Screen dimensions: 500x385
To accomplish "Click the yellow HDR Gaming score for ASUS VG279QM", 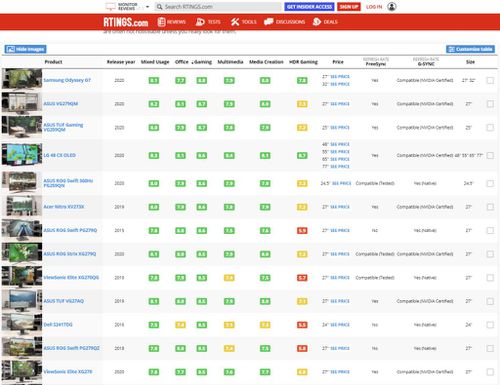I will click(x=302, y=104).
